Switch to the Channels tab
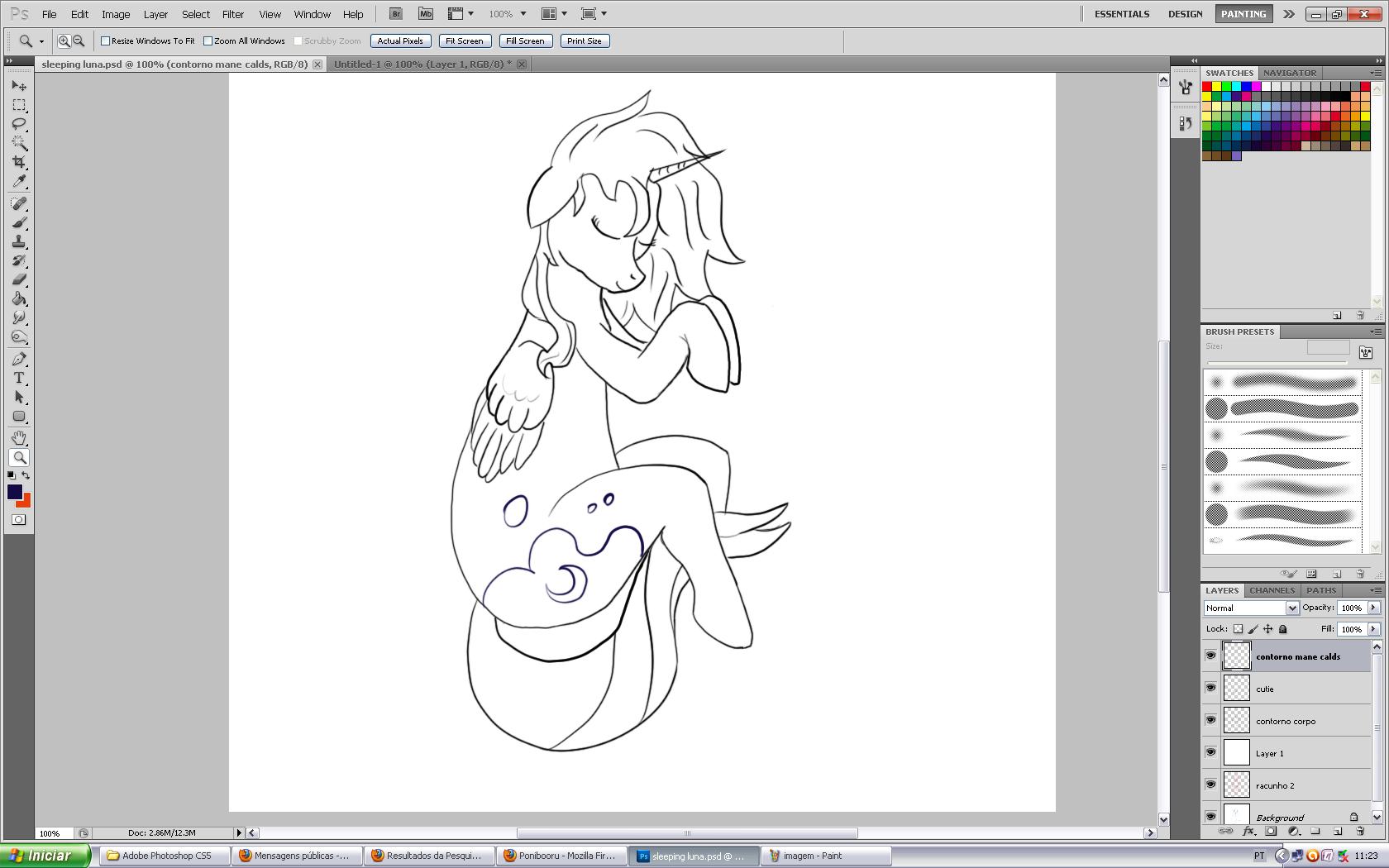The height and width of the screenshot is (868, 1389). click(x=1272, y=590)
